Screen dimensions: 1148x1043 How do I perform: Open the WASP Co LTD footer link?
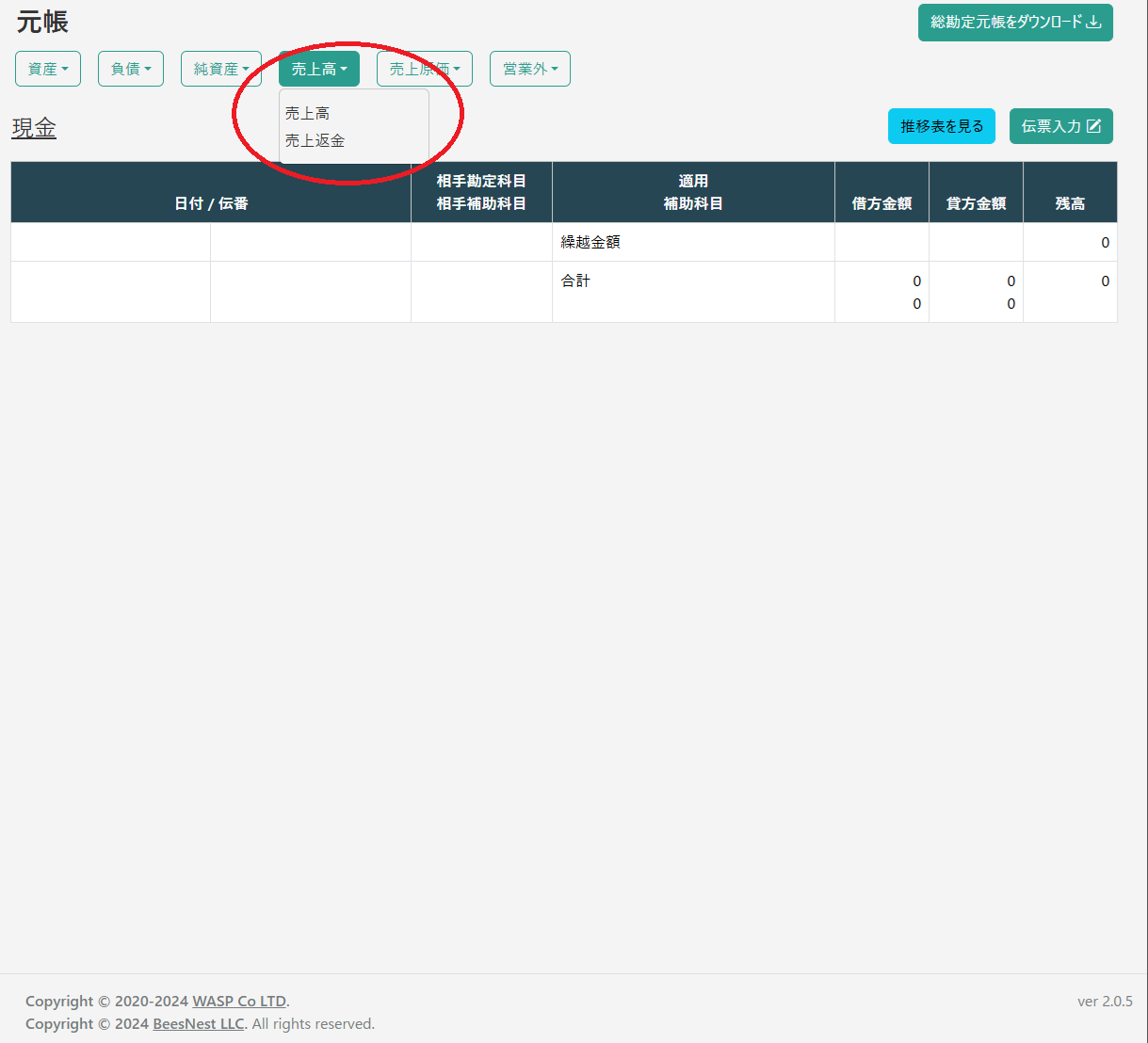tap(239, 1001)
